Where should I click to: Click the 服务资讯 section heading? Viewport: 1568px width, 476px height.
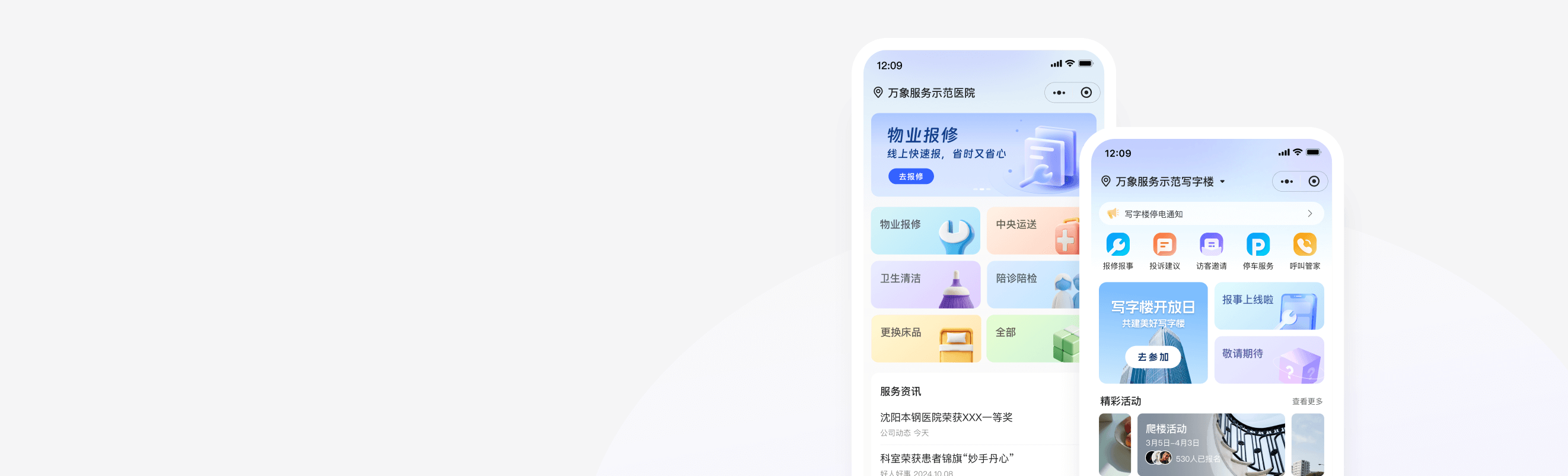[900, 391]
